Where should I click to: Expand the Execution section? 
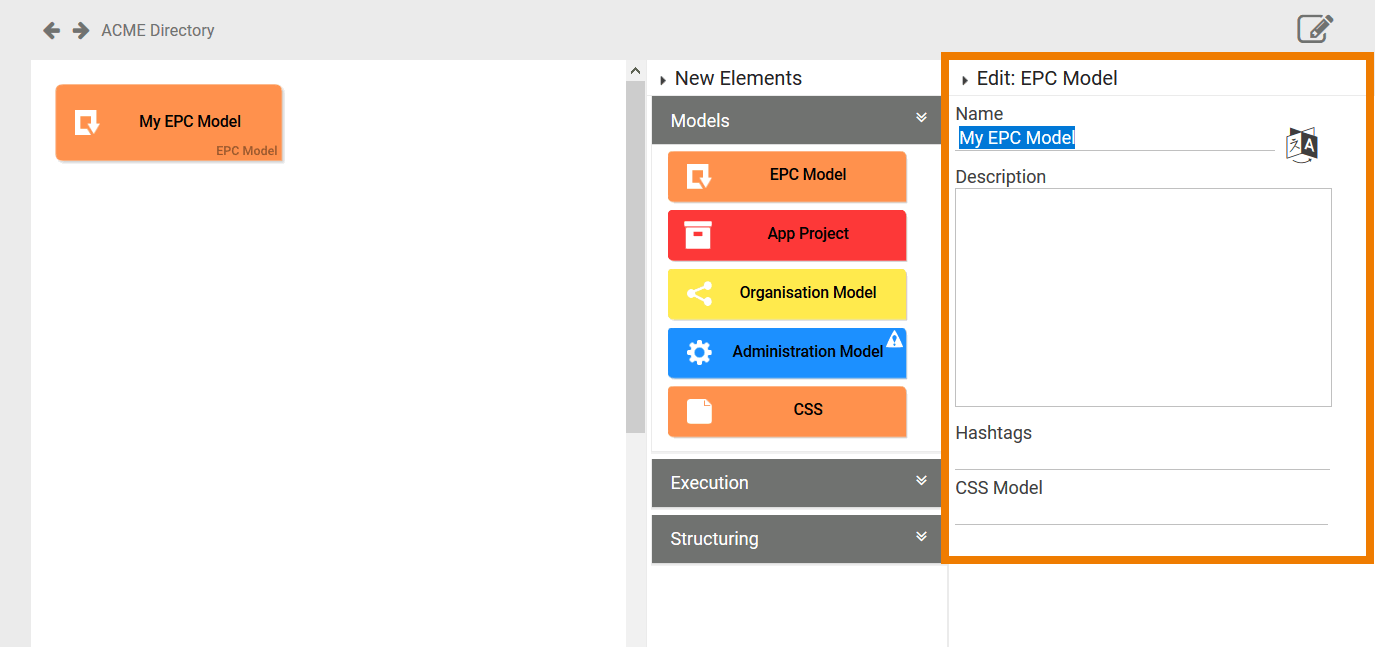pos(921,481)
